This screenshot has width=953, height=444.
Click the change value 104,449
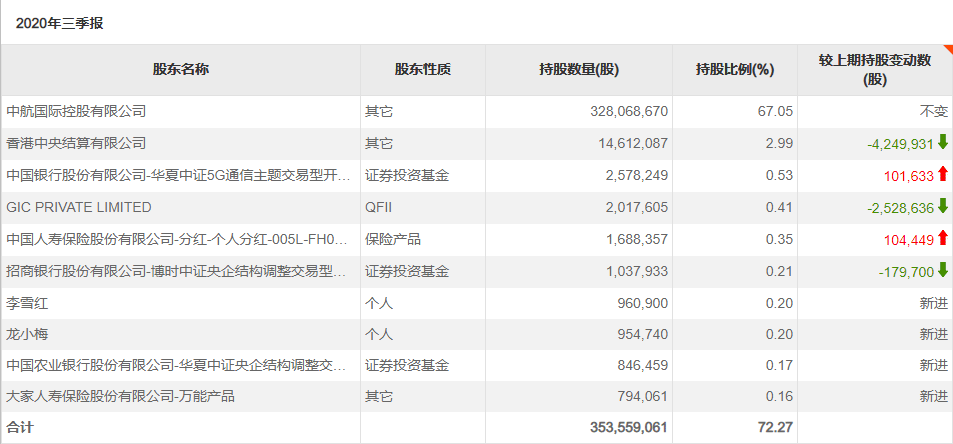pos(909,241)
